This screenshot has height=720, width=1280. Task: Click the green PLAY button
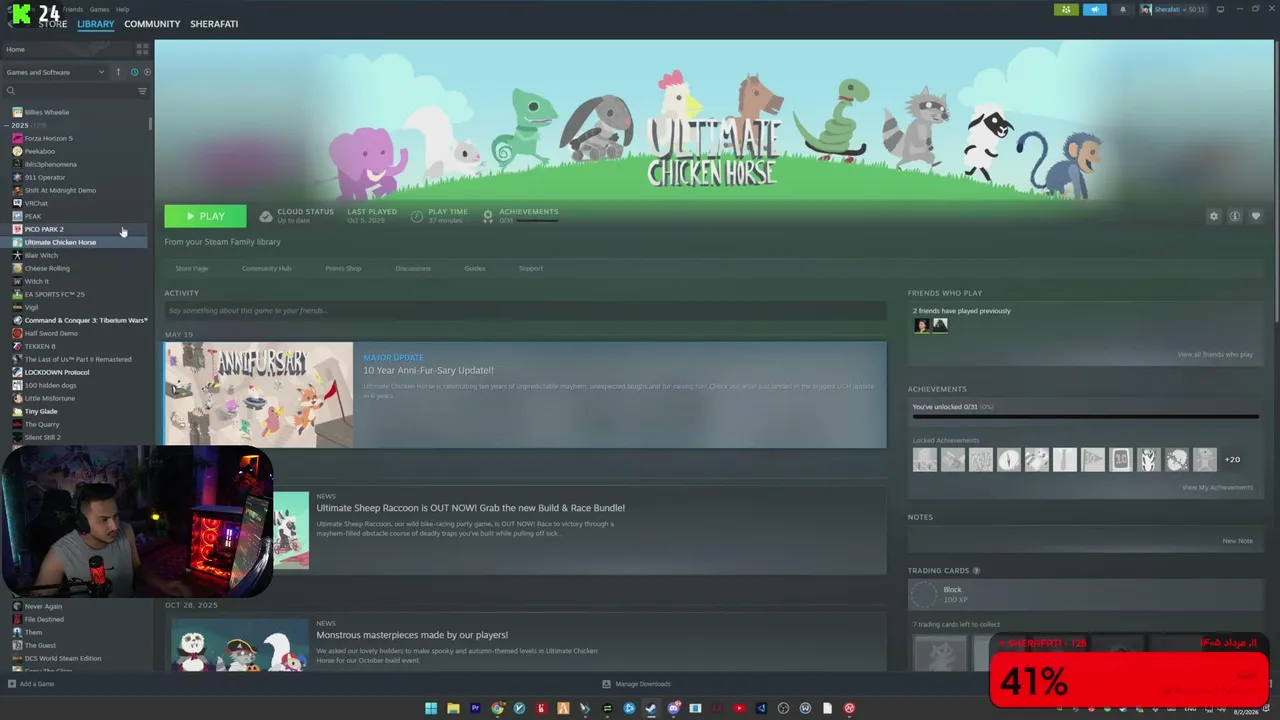coord(205,216)
